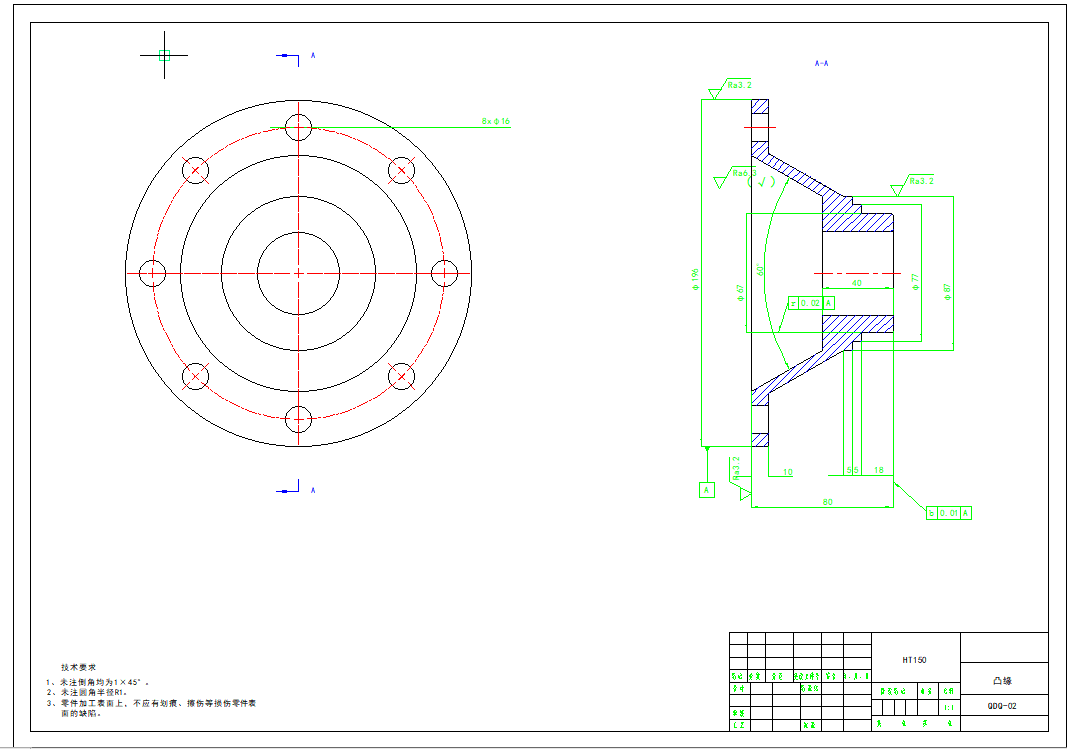Select the lower A section-cut arrow below the flange
The height and width of the screenshot is (749, 1067).
click(289, 489)
